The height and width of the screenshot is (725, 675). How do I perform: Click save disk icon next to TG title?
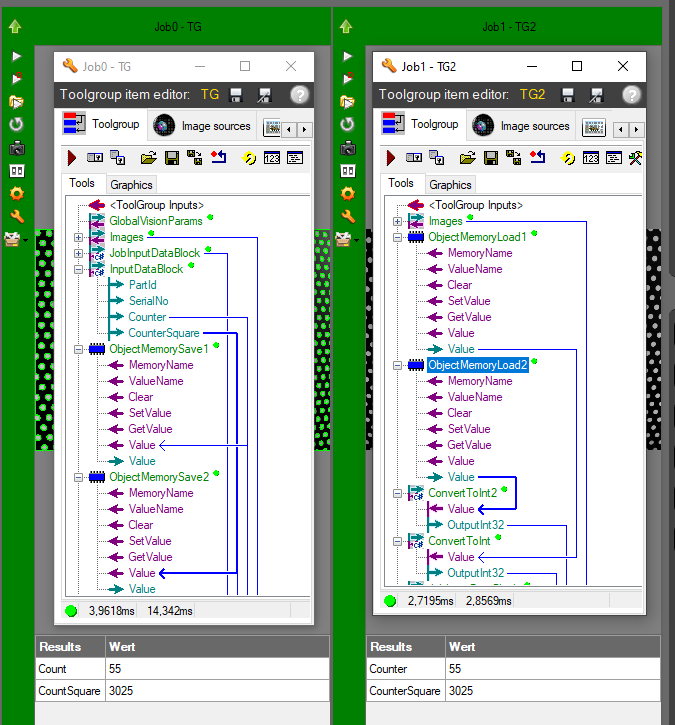point(236,95)
